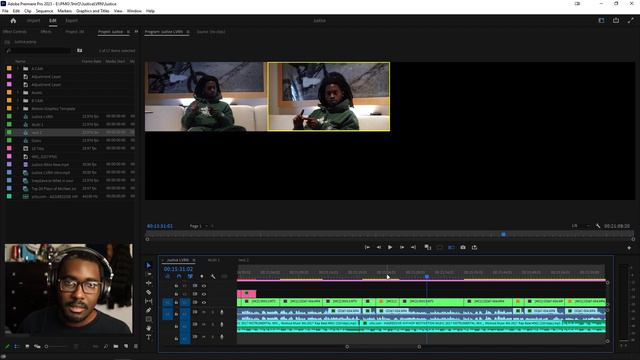Click the Program monitor playhead on scrub bar
This screenshot has width=640, height=360.
click(x=503, y=234)
